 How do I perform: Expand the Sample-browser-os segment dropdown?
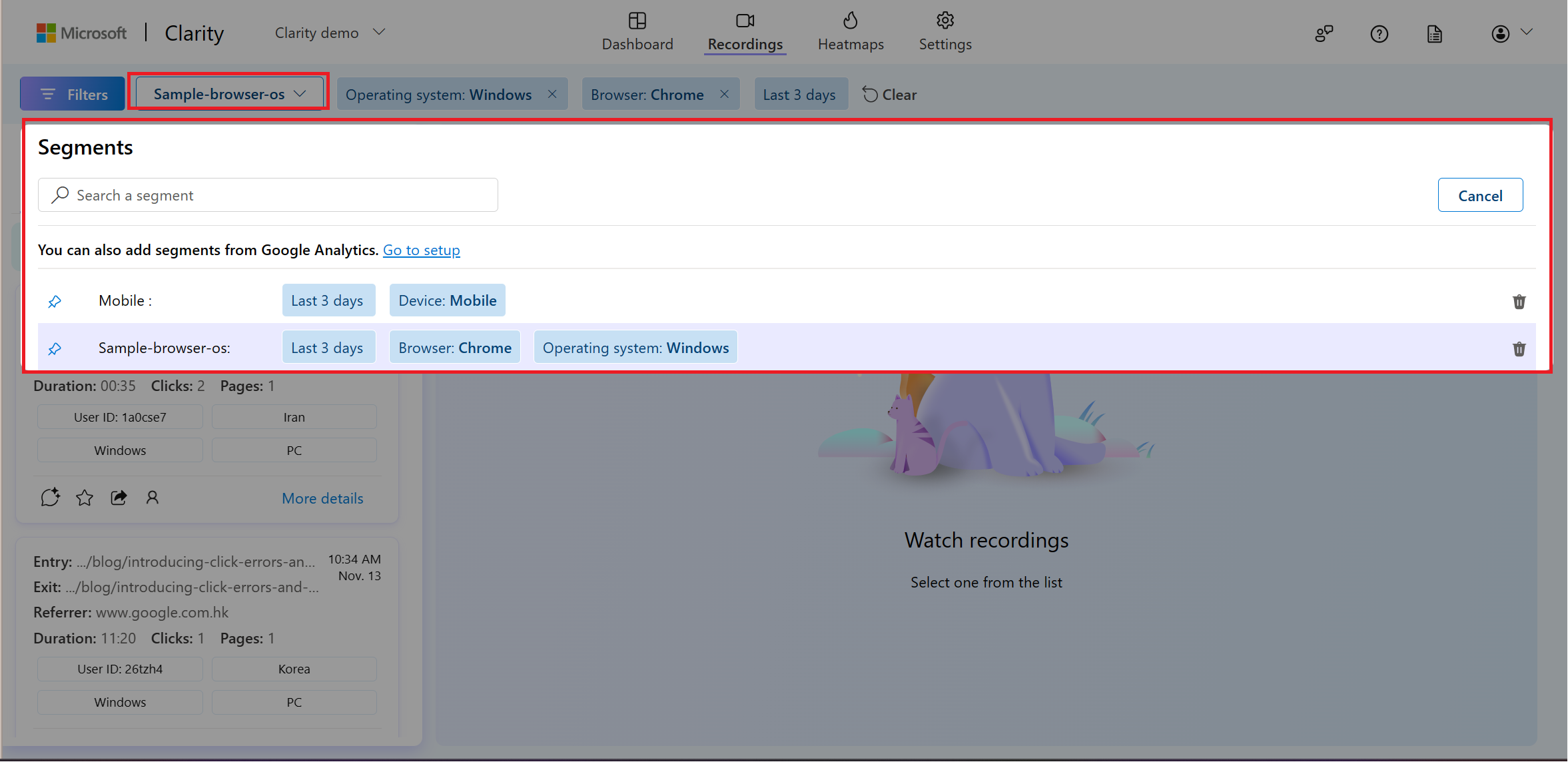click(x=230, y=94)
